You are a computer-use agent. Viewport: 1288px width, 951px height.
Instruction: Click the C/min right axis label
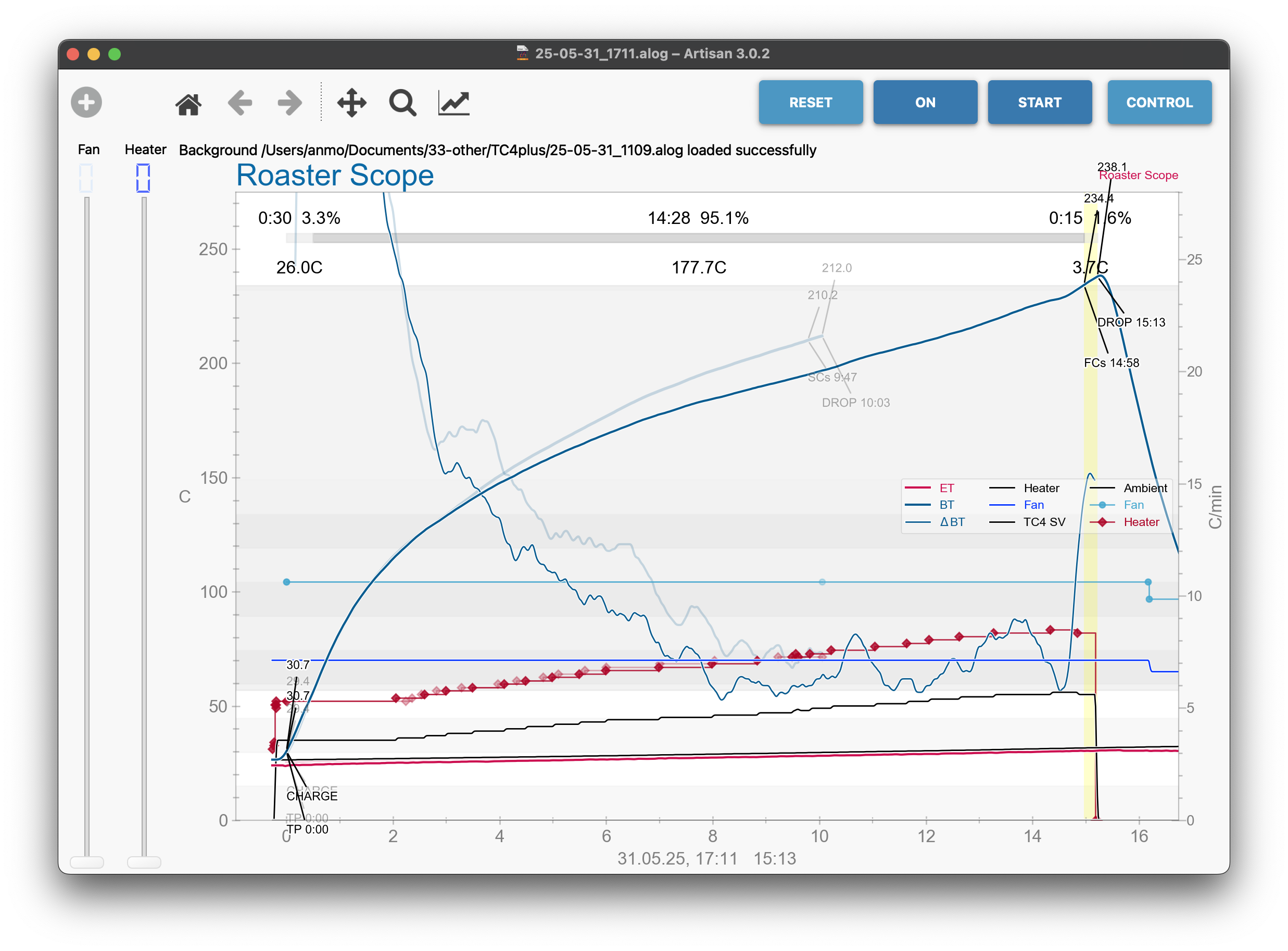click(x=1215, y=507)
